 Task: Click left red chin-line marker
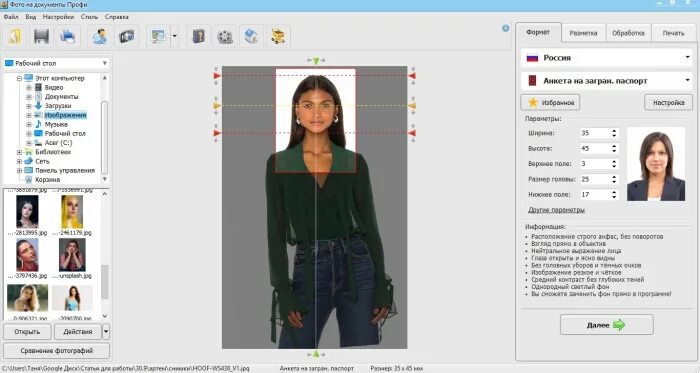pos(217,133)
